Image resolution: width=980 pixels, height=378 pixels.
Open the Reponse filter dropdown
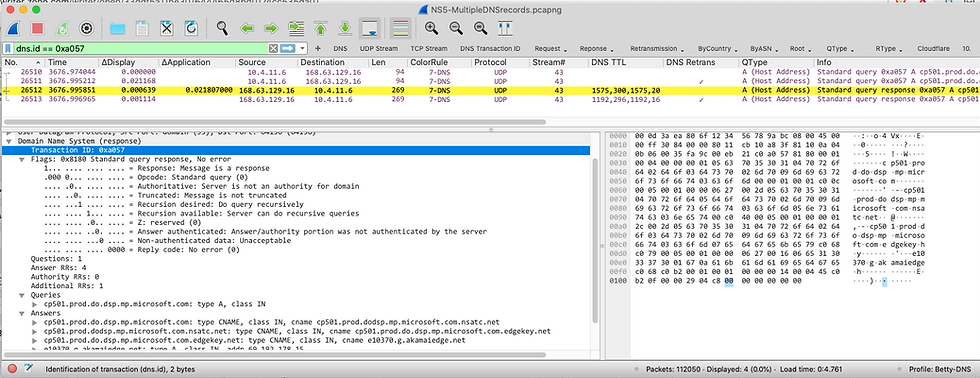[596, 48]
